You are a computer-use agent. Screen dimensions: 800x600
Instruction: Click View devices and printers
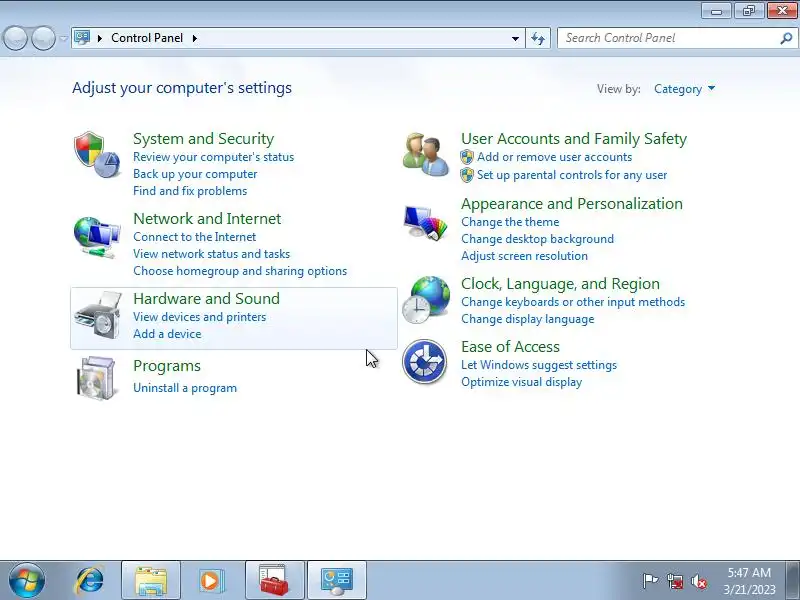point(199,317)
